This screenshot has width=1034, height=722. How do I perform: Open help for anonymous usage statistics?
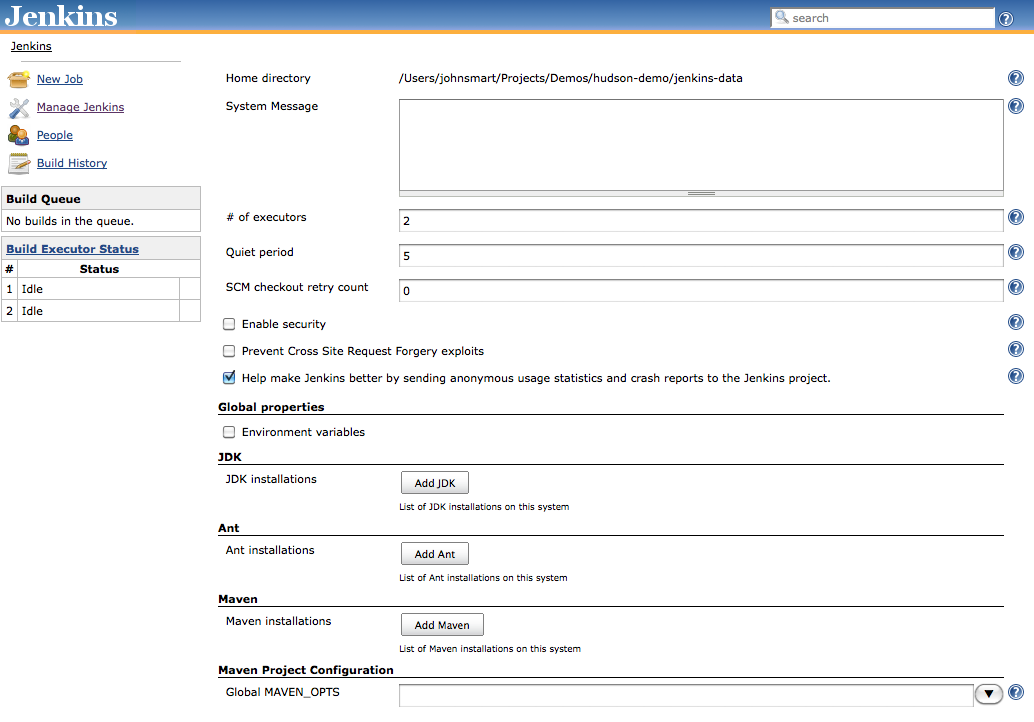coord(1016,376)
